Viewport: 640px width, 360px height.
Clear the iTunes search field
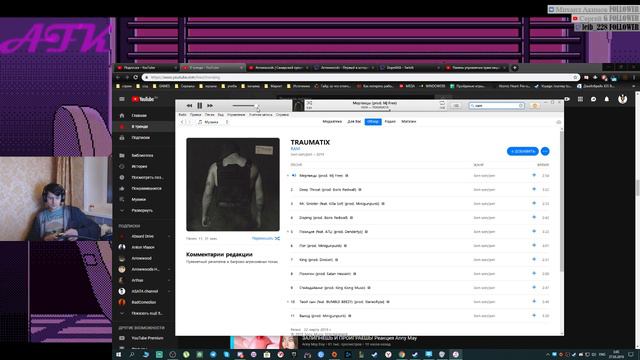point(521,106)
